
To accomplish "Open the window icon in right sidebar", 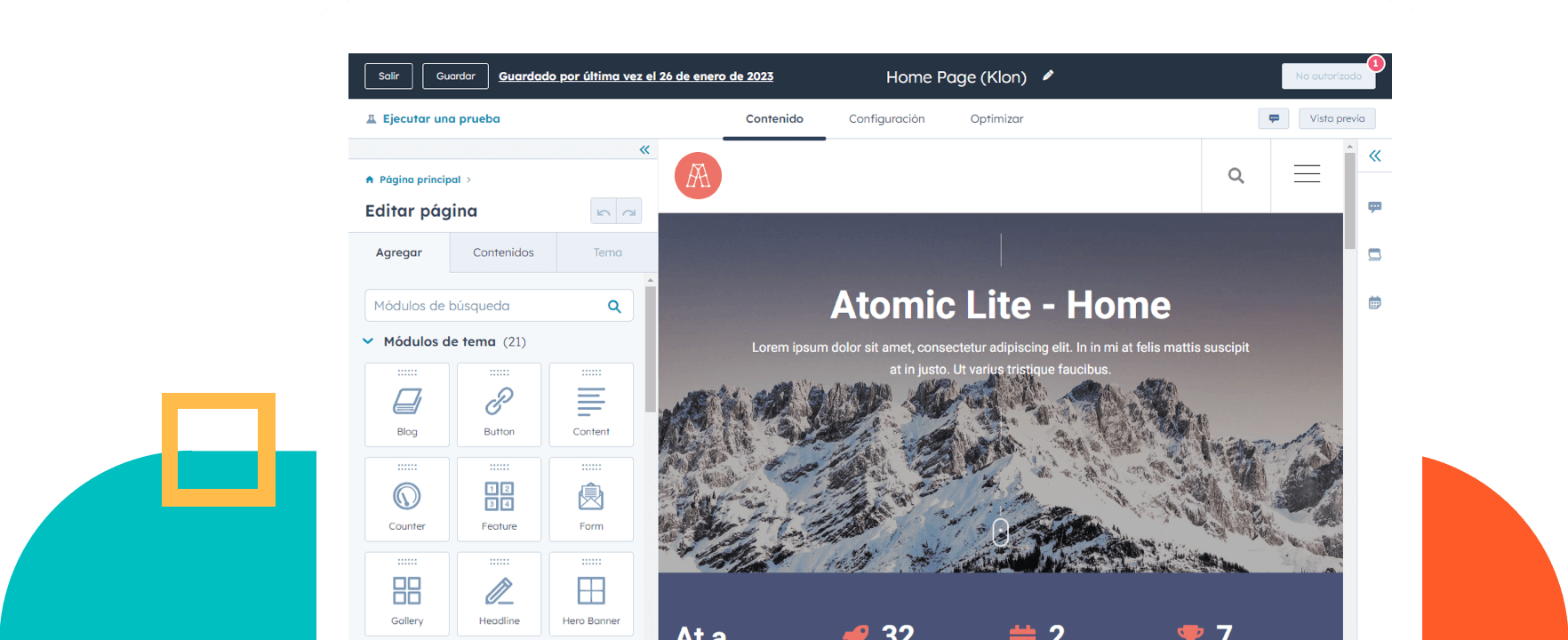I will point(1375,254).
